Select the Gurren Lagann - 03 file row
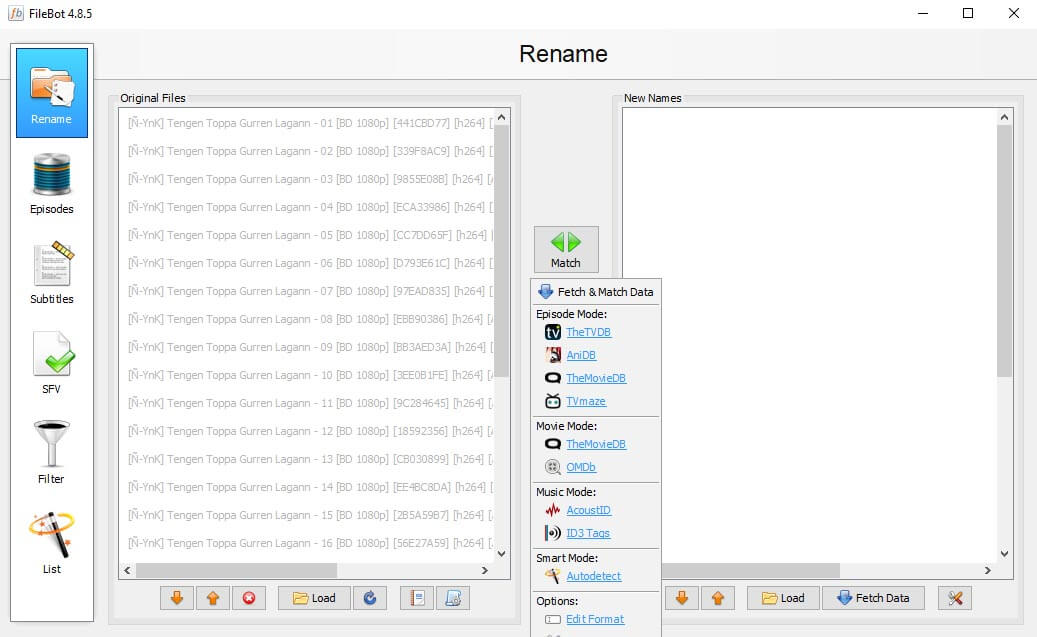Screen dimensions: 1037x637 (307, 179)
